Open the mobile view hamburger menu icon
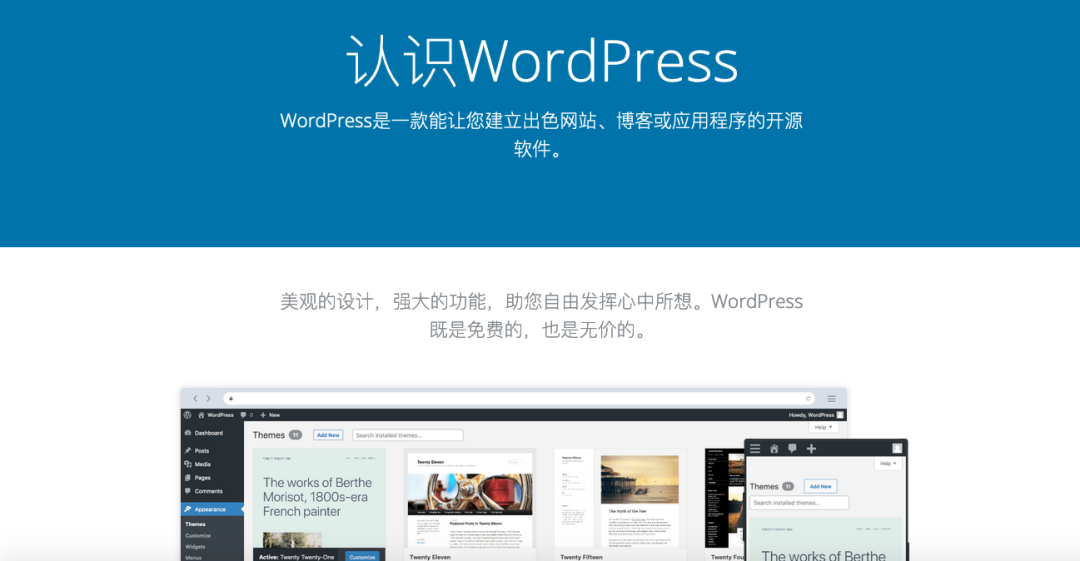Viewport: 1080px width, 561px height. (x=755, y=449)
